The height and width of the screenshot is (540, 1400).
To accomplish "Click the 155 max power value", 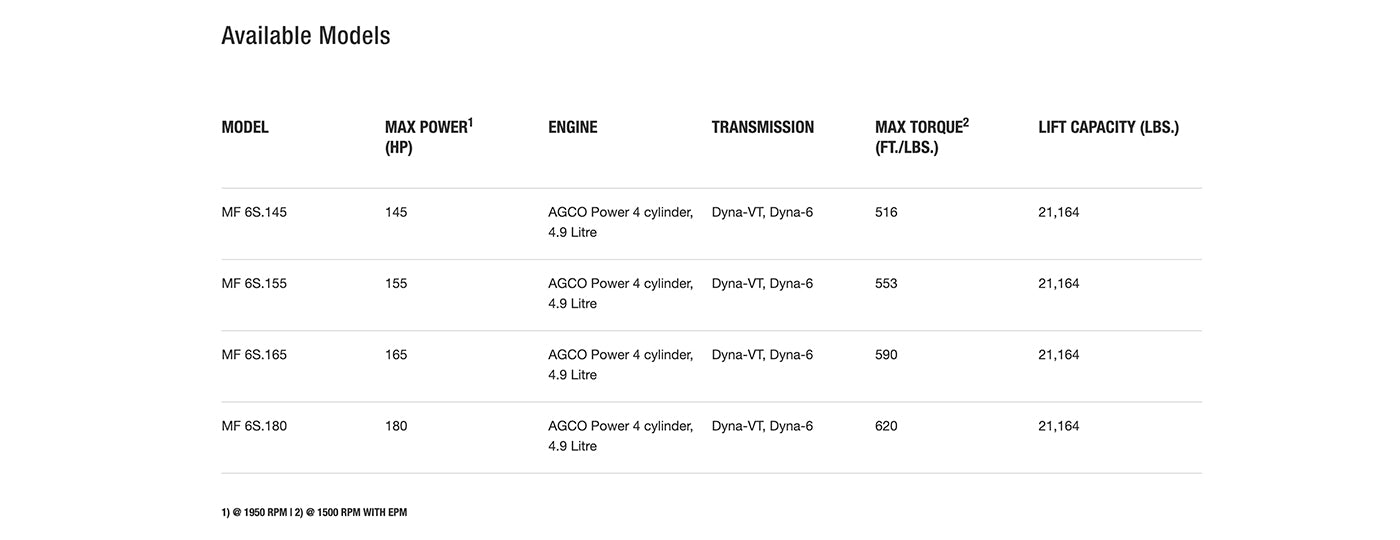I will click(x=396, y=283).
